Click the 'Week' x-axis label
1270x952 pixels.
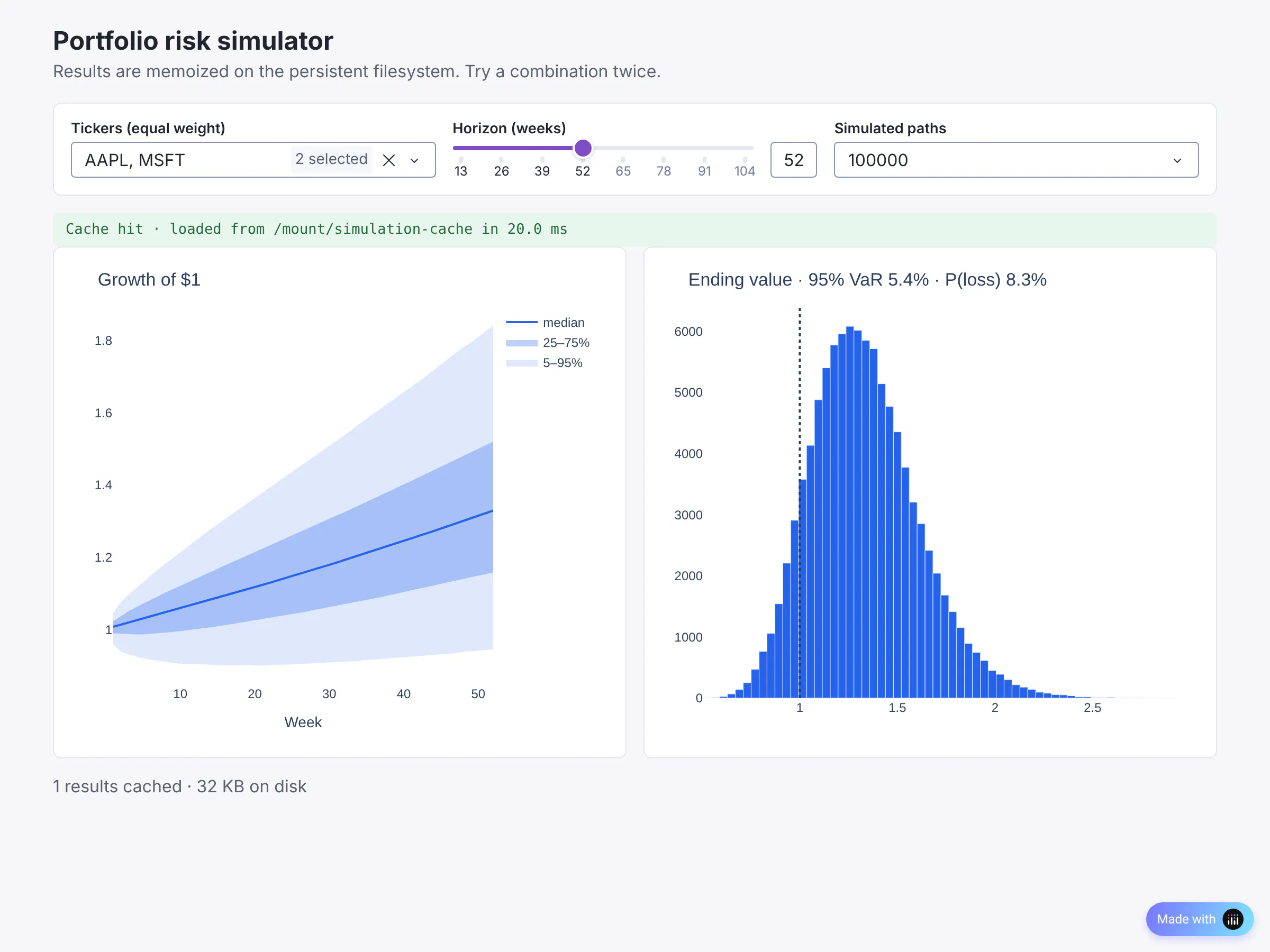[303, 722]
